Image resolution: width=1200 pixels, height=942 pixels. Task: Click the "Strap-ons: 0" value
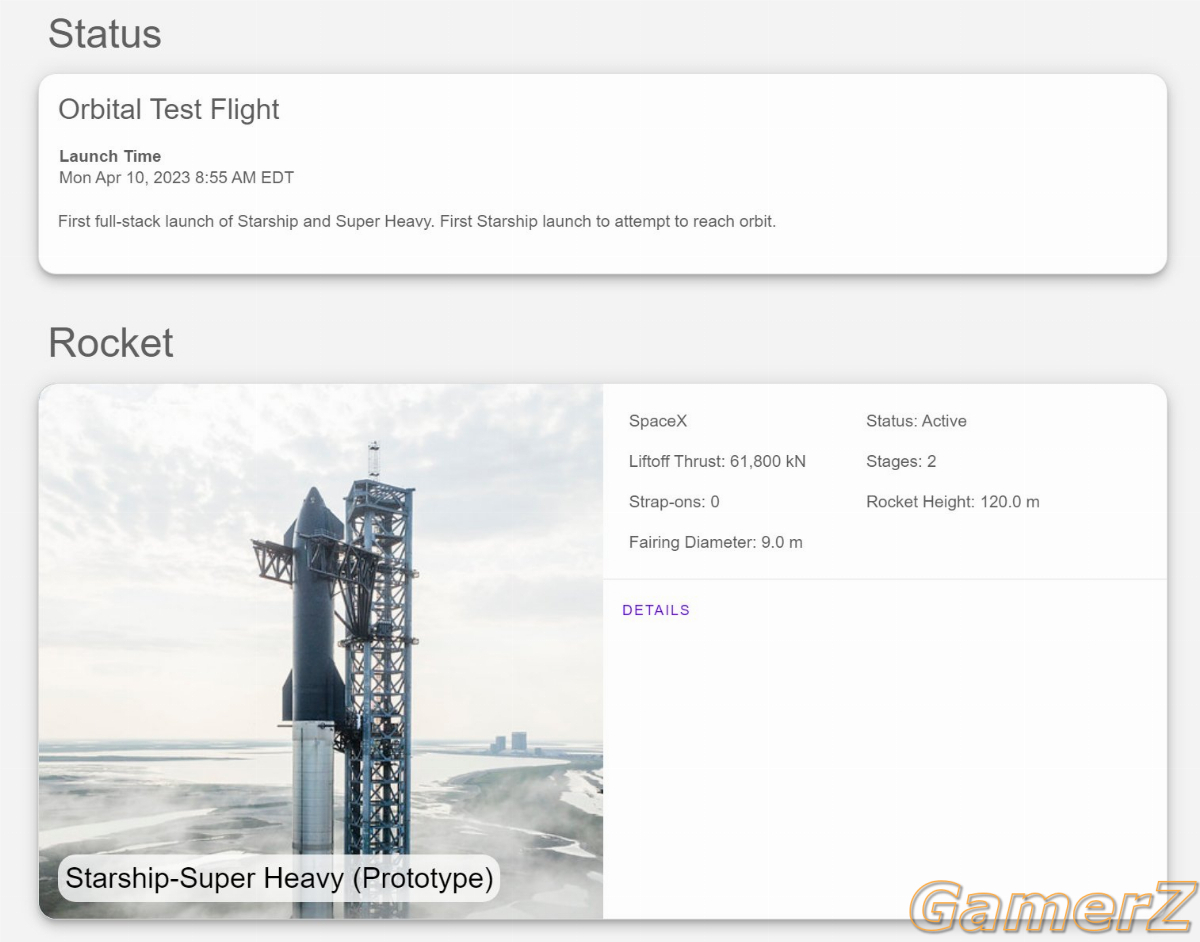[x=674, y=502]
